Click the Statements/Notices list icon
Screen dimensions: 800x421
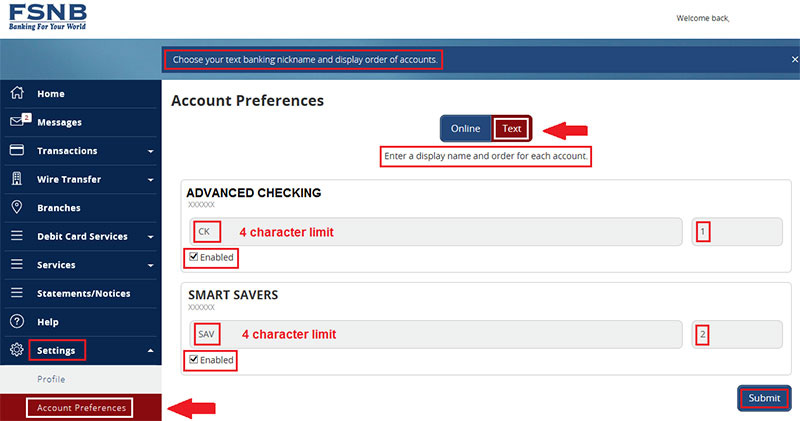[x=17, y=293]
